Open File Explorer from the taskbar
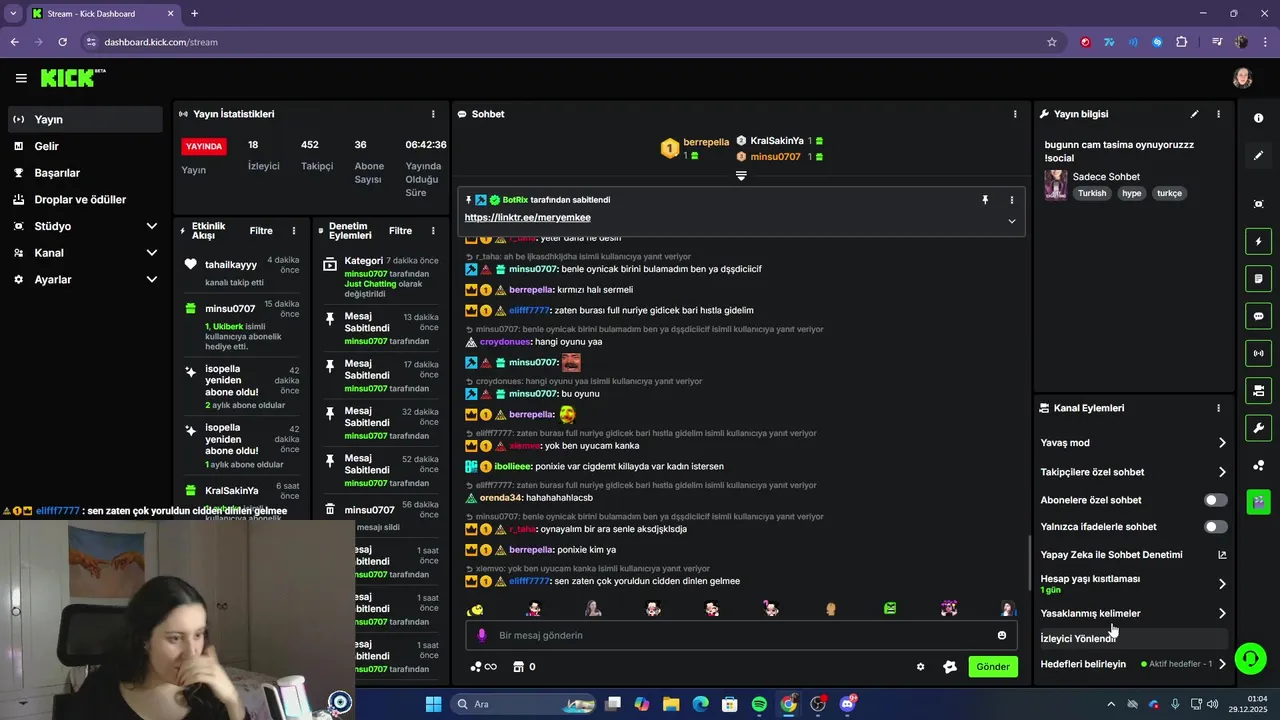This screenshot has height=720, width=1280. click(x=671, y=704)
